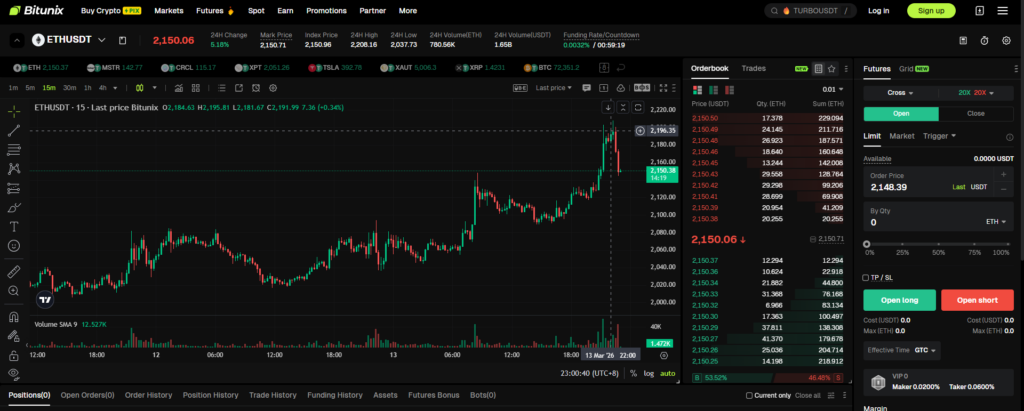The image size is (1024, 411).
Task: Open the Fibonacci retracement tools
Action: point(13,150)
